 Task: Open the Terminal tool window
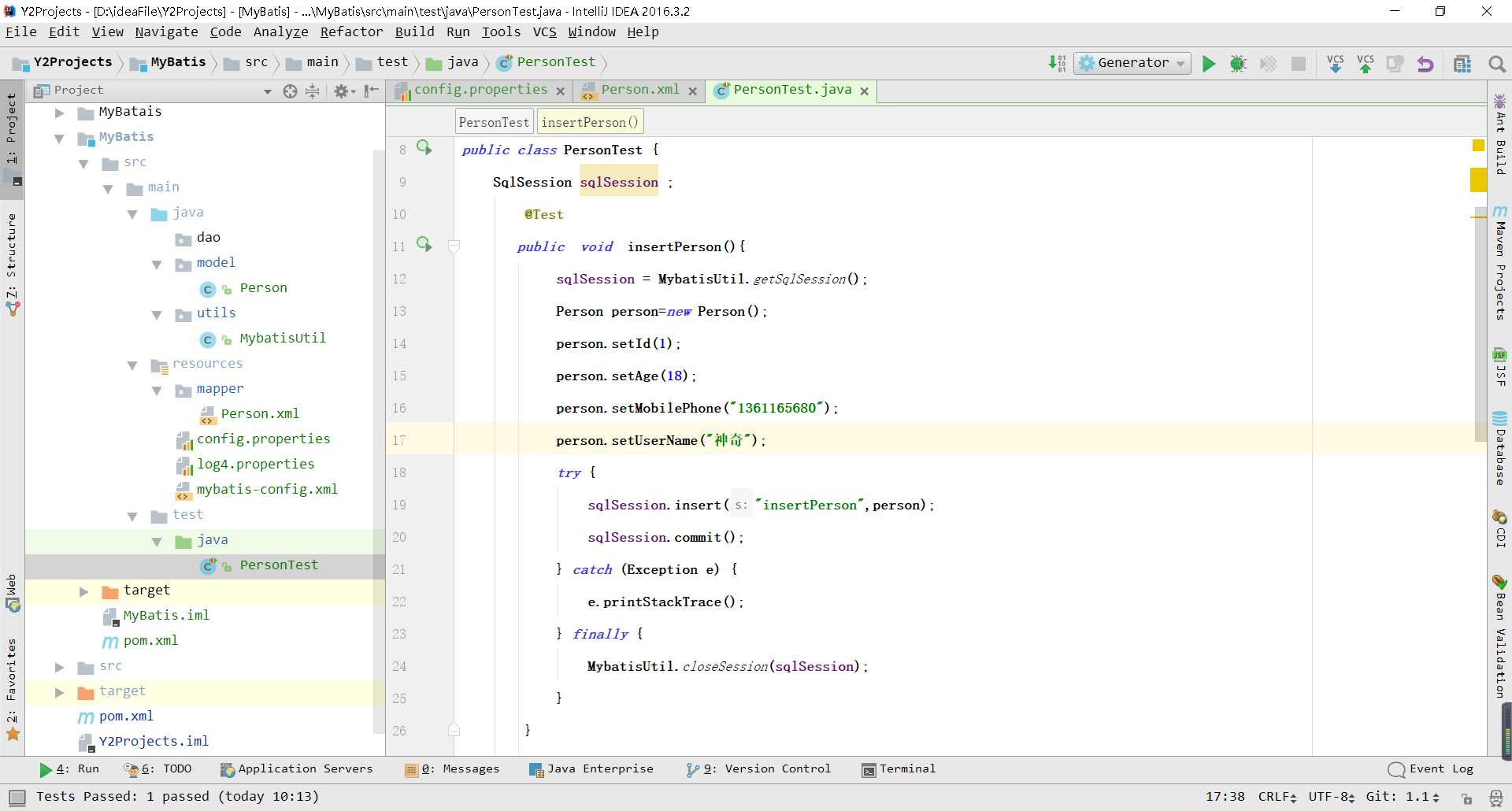click(899, 769)
